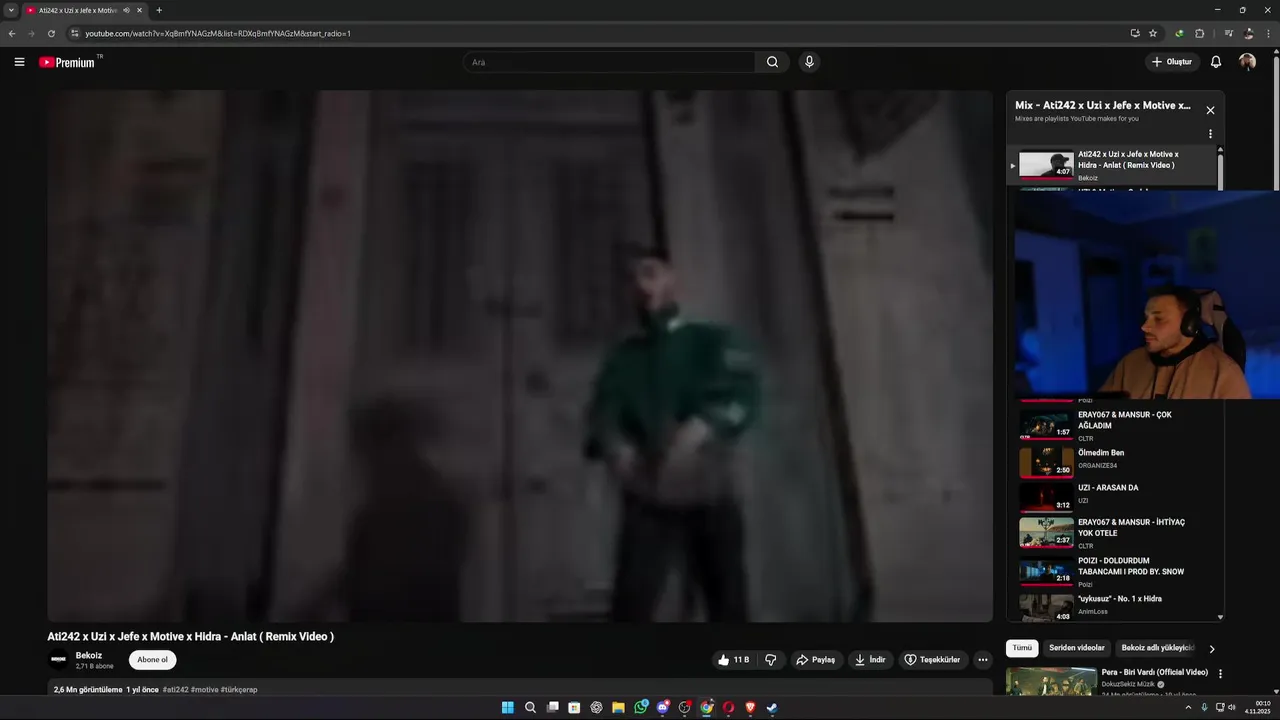
Task: Open Windows Start menu
Action: (x=508, y=707)
